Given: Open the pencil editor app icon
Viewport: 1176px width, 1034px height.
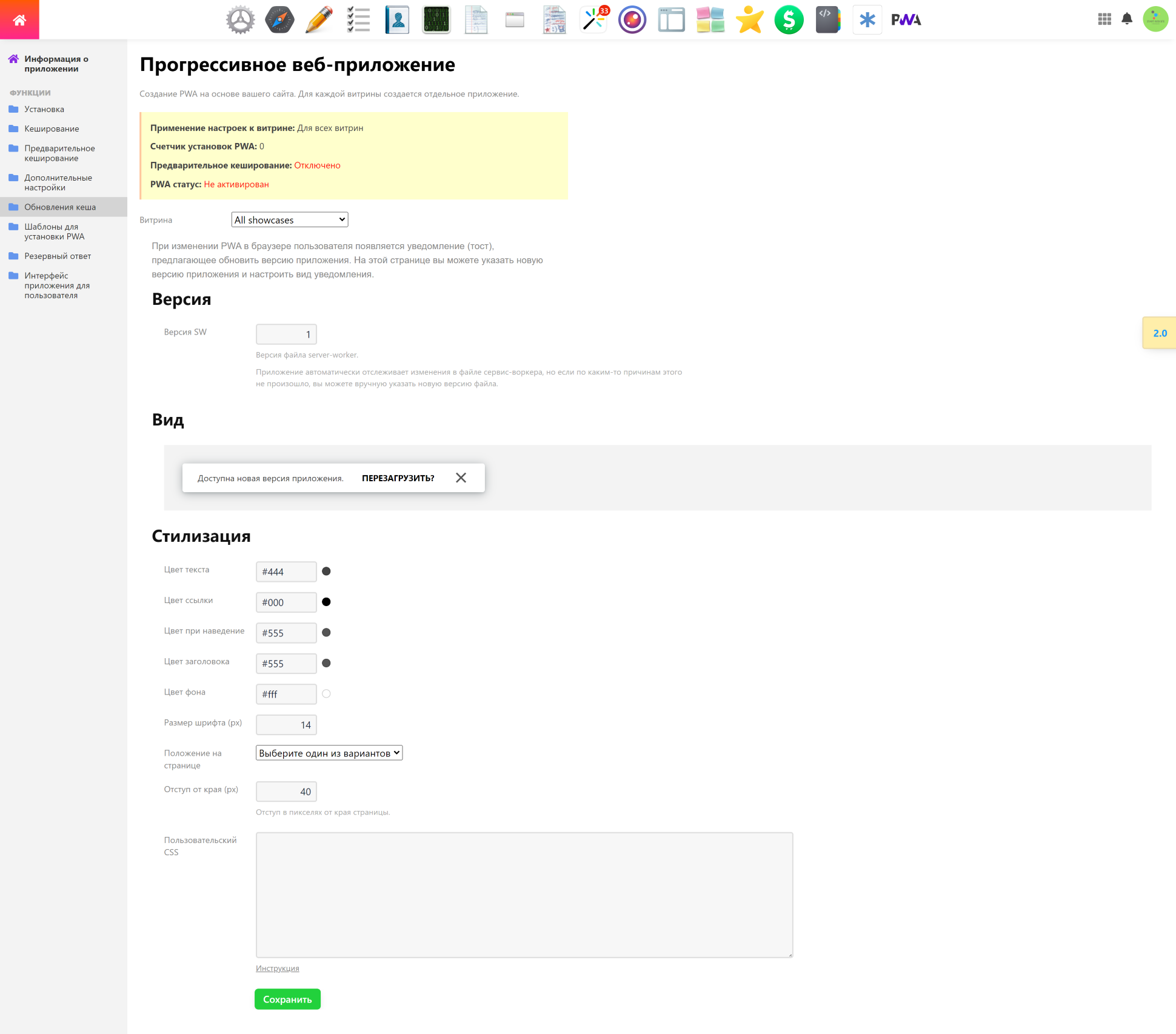Looking at the screenshot, I should (x=319, y=19).
